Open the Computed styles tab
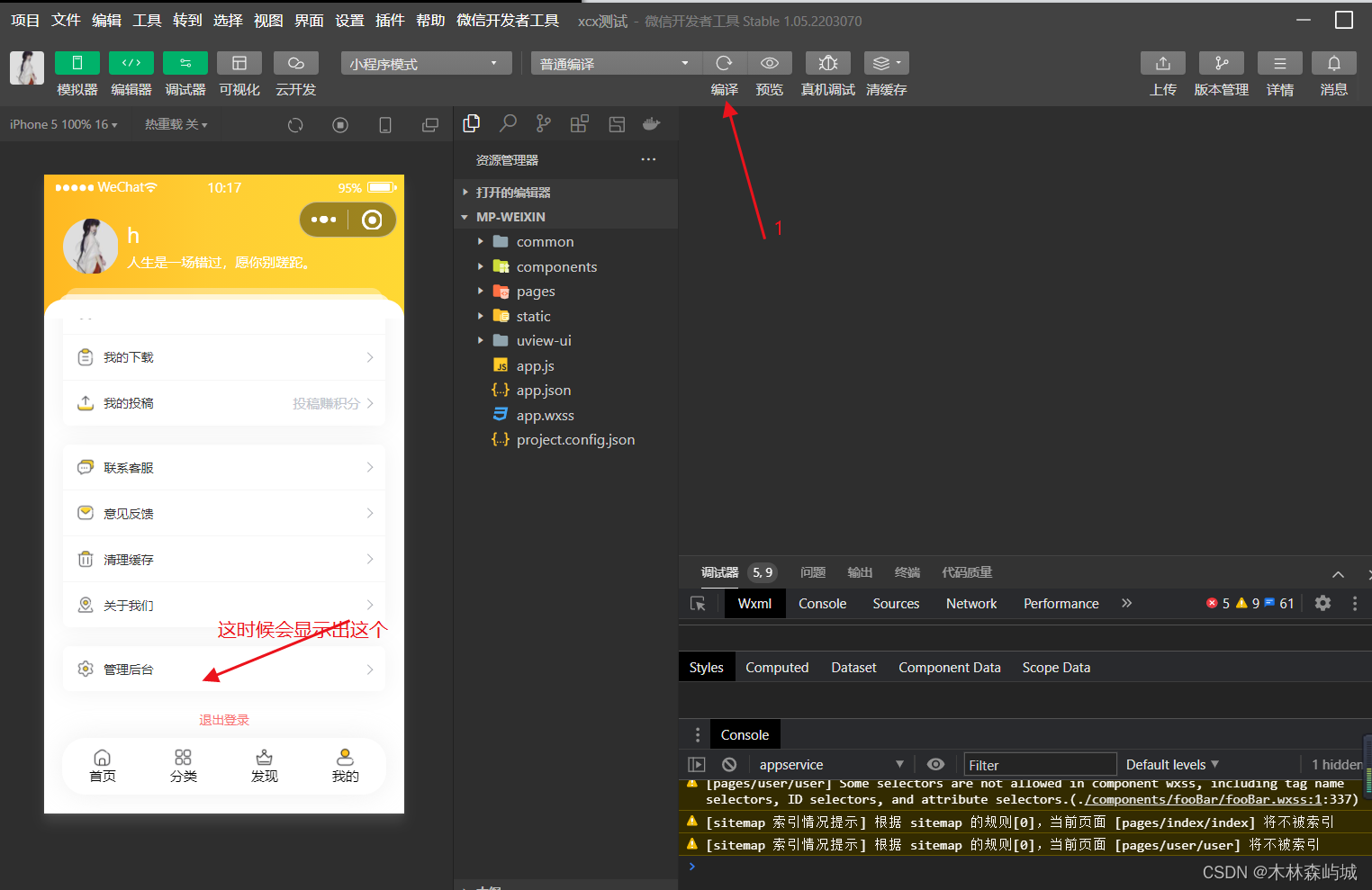Viewport: 1372px width, 890px height. coord(777,668)
